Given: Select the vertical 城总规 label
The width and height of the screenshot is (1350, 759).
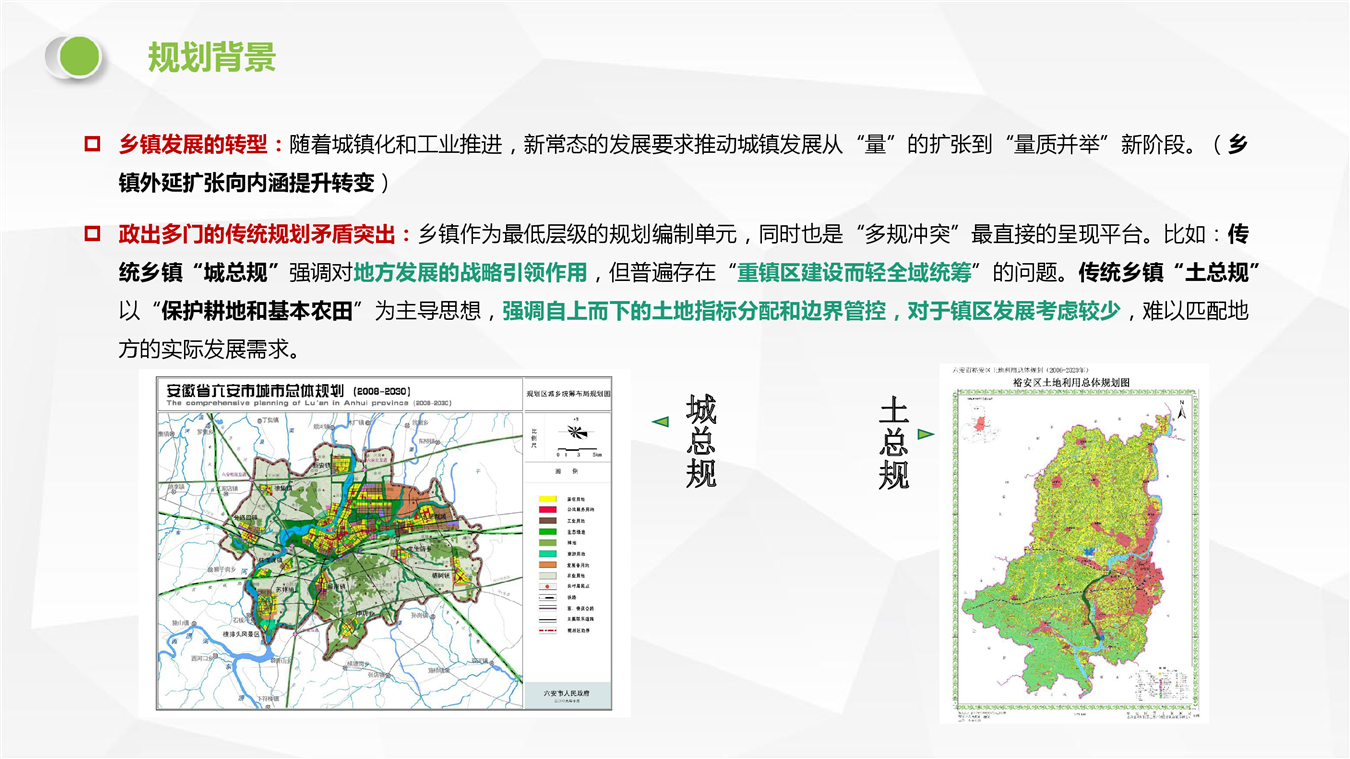Looking at the screenshot, I should (701, 441).
